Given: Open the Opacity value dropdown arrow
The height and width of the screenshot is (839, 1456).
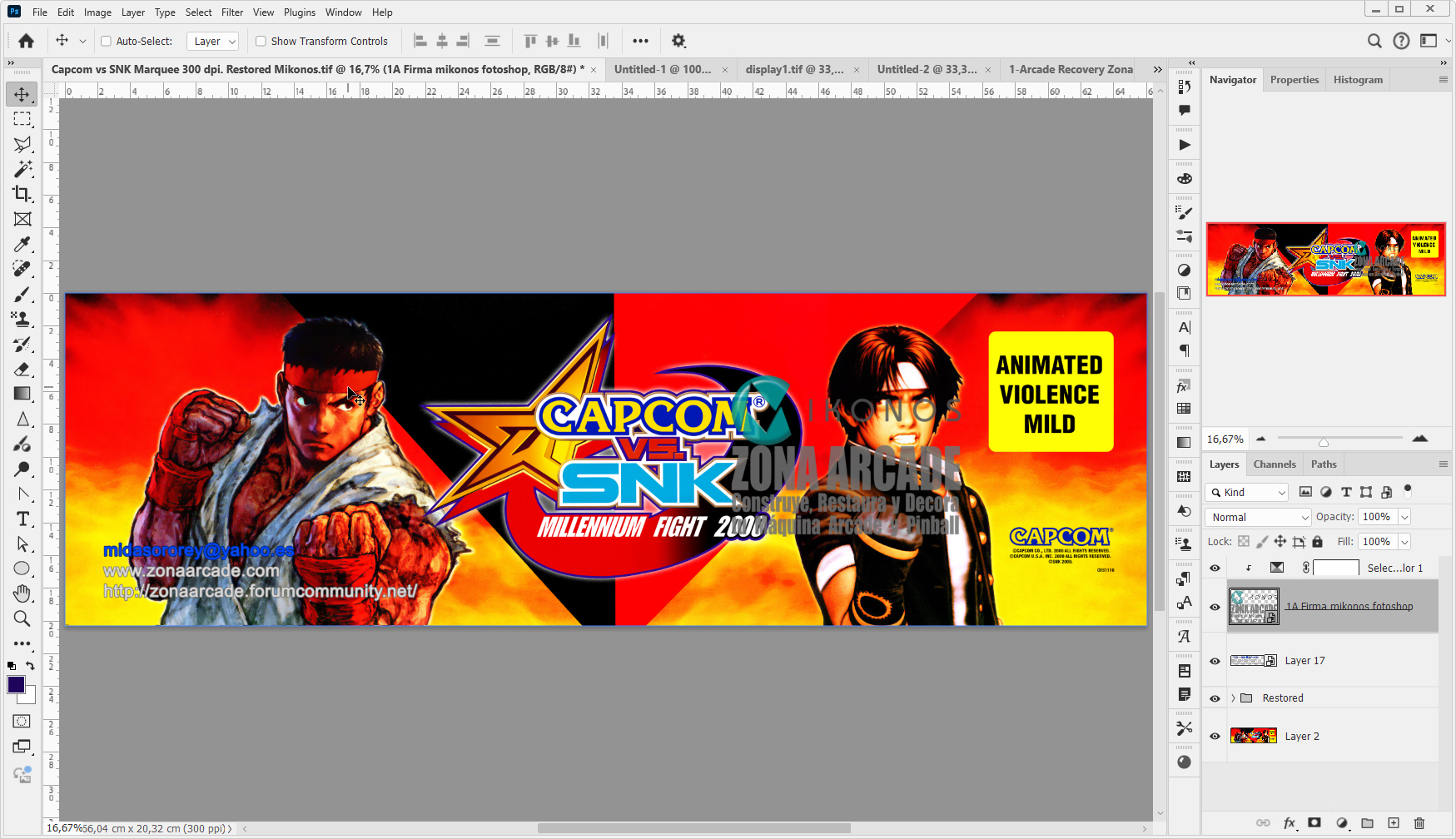Looking at the screenshot, I should tap(1404, 517).
